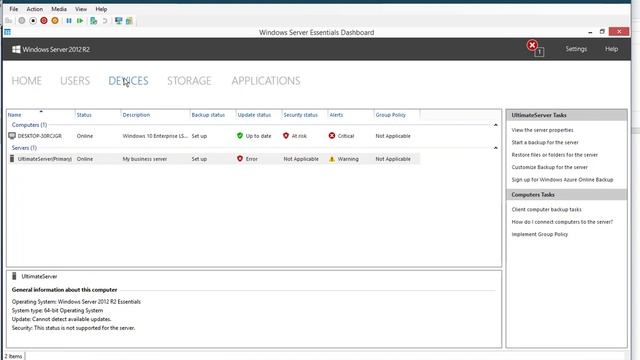Open the Action menu

tap(34, 9)
